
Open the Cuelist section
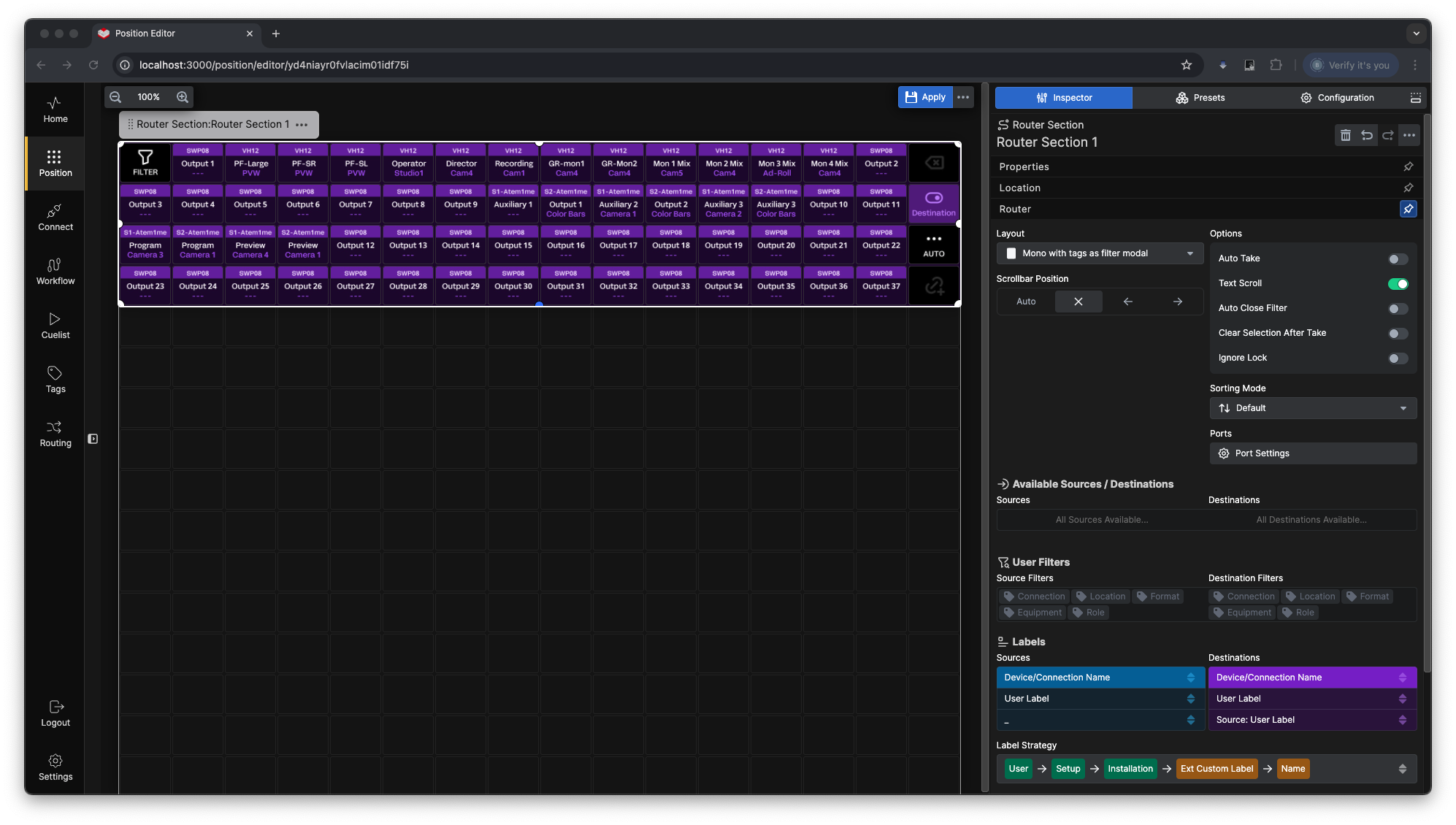tap(55, 326)
